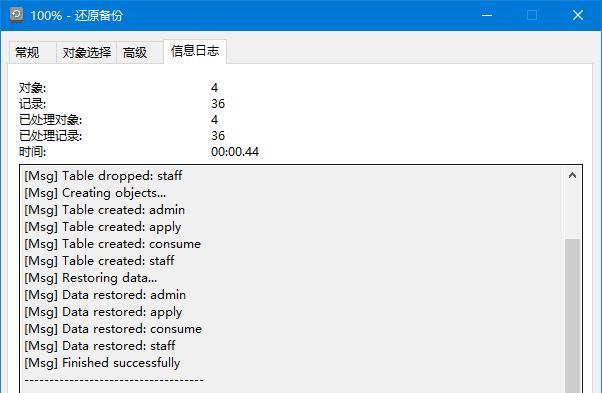
Task: Select the 信息日志 tab
Action: coord(195,51)
